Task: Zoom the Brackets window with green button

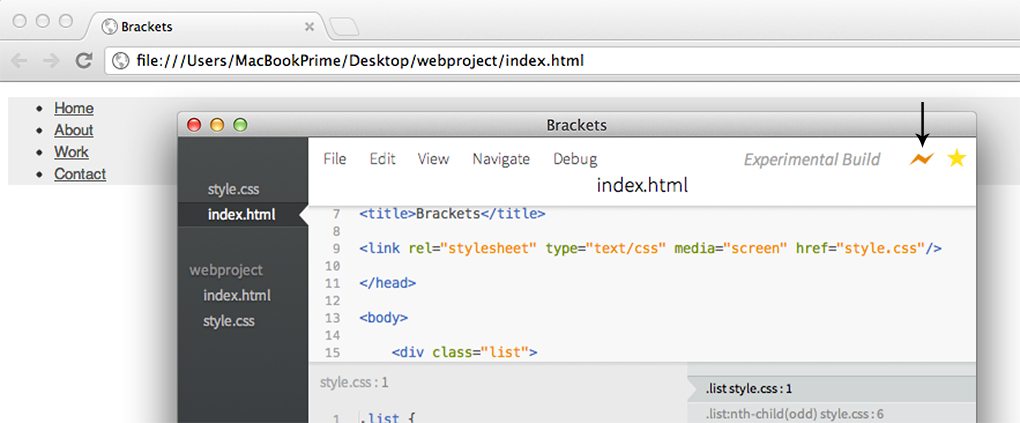Action: 240,125
